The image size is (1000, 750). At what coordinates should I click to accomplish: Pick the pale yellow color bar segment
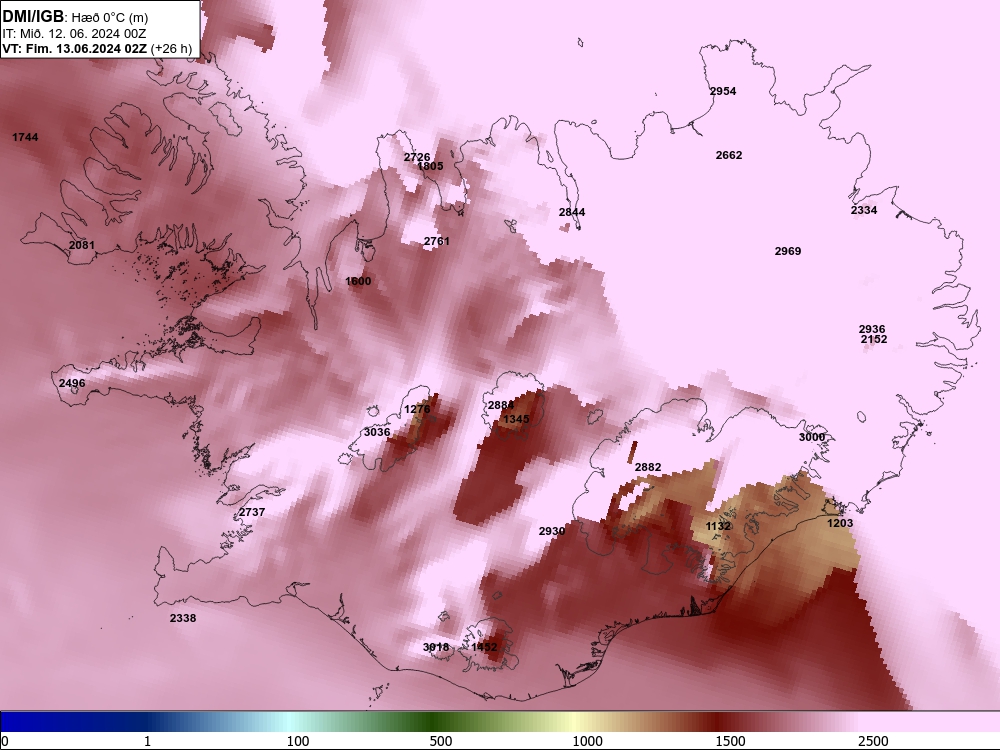coord(574,722)
